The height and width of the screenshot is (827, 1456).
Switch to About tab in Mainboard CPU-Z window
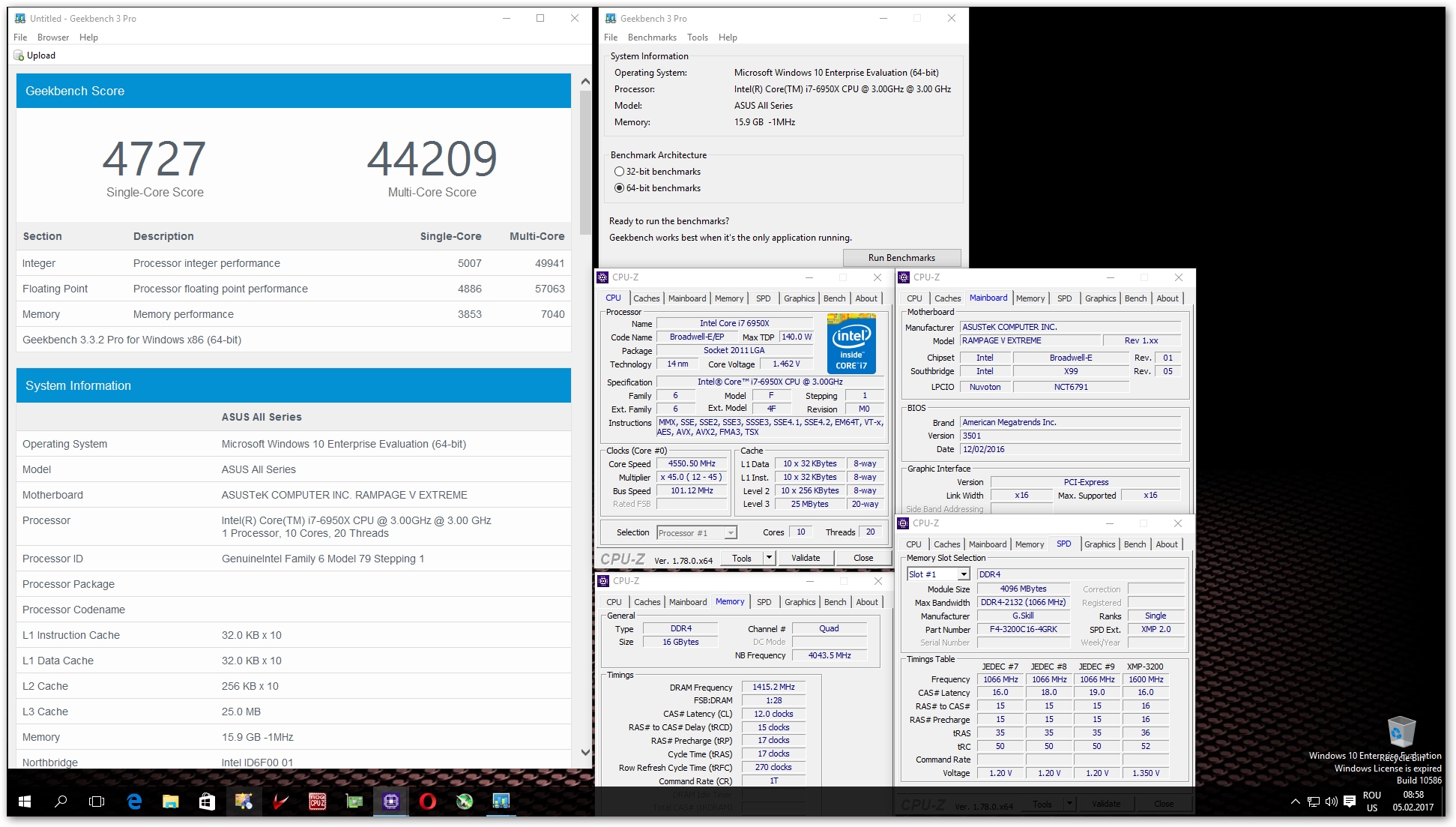[1167, 298]
